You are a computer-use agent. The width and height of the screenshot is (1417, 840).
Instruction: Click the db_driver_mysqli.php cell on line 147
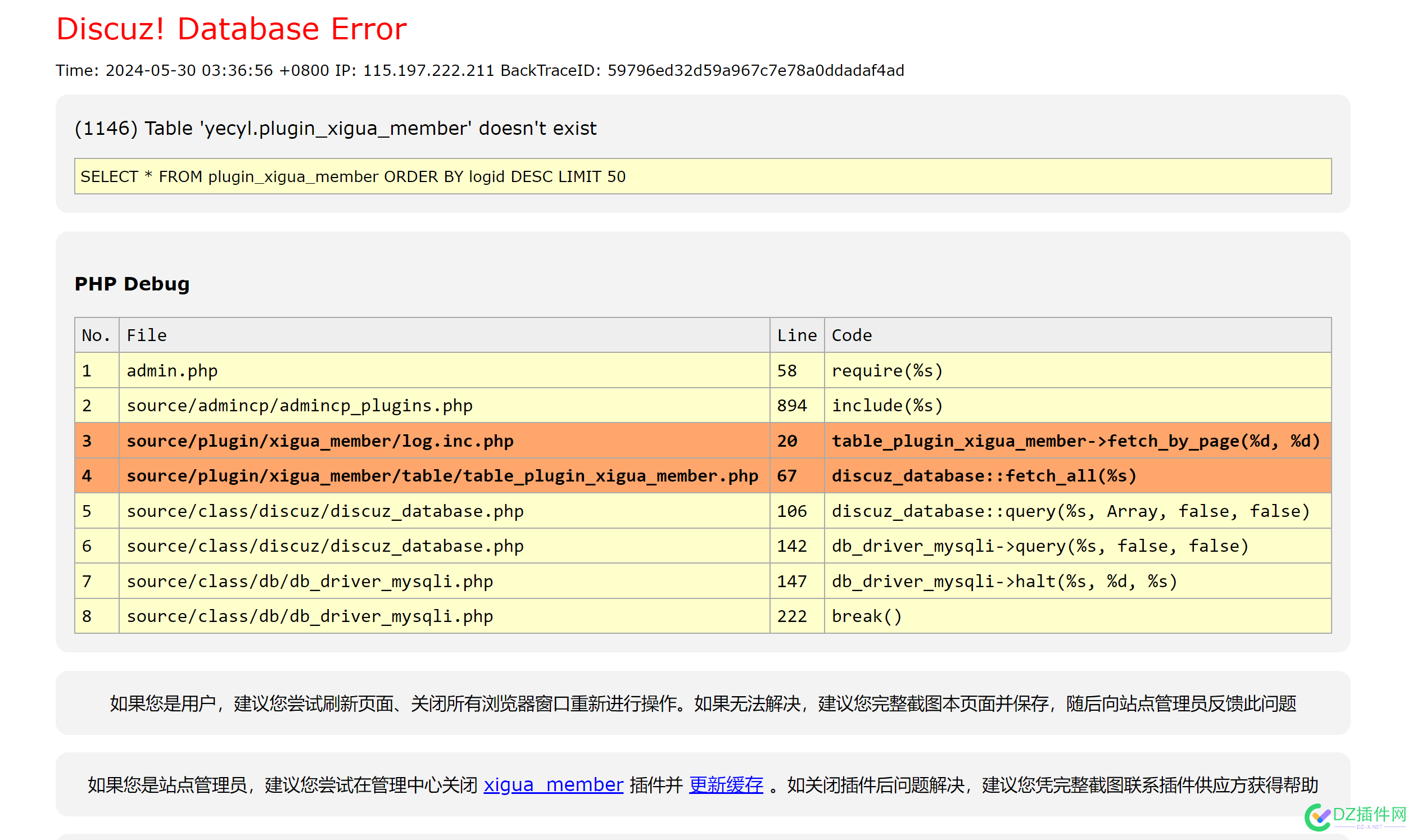(x=444, y=581)
